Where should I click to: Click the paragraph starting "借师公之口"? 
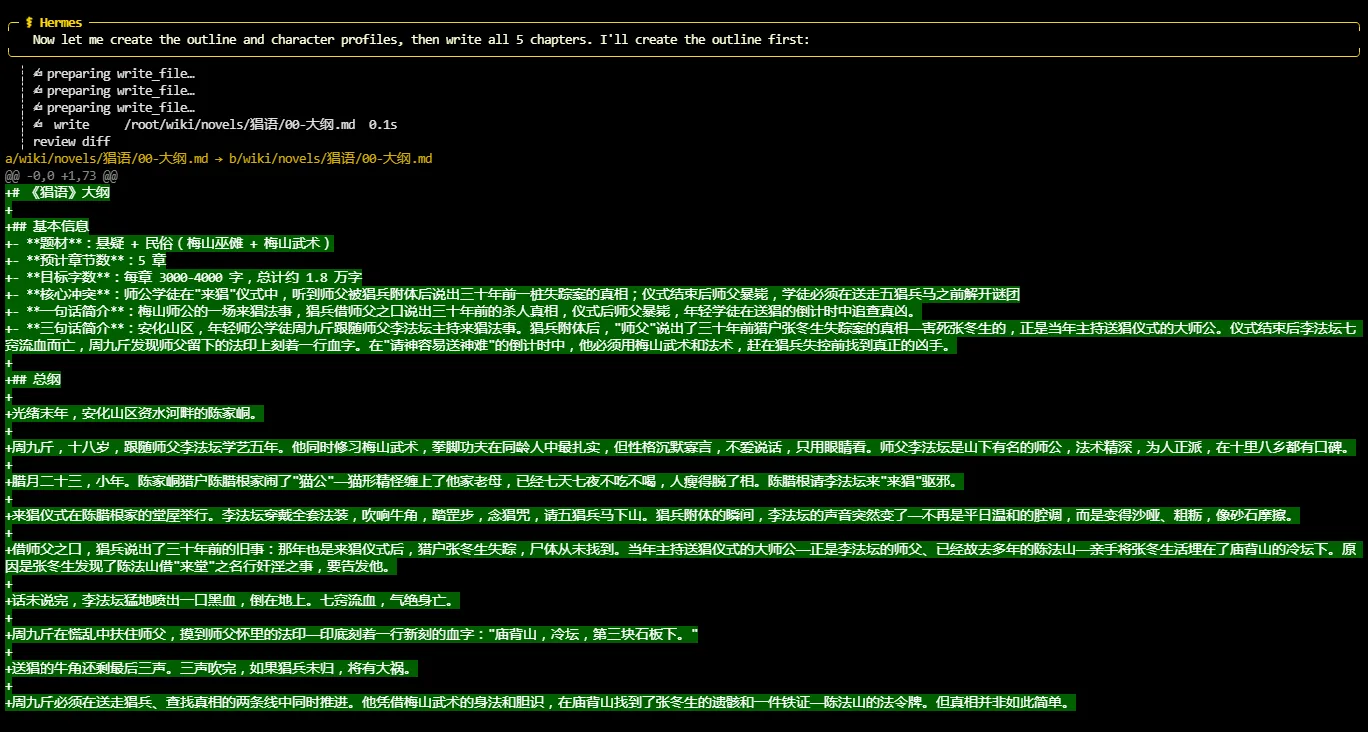(x=683, y=558)
